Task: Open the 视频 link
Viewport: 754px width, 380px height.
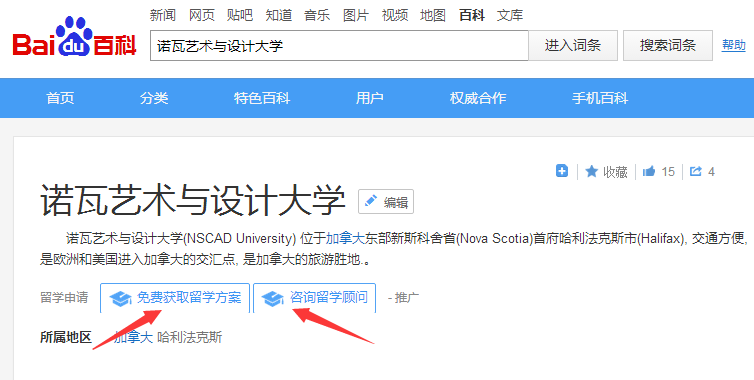Action: pyautogui.click(x=395, y=15)
